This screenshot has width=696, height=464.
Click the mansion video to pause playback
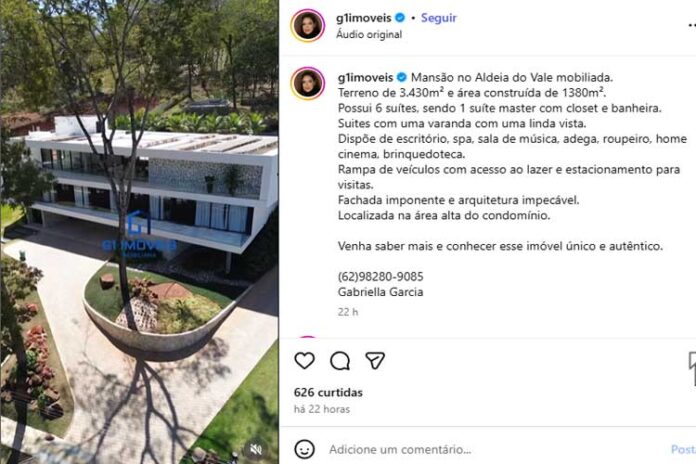(x=139, y=232)
